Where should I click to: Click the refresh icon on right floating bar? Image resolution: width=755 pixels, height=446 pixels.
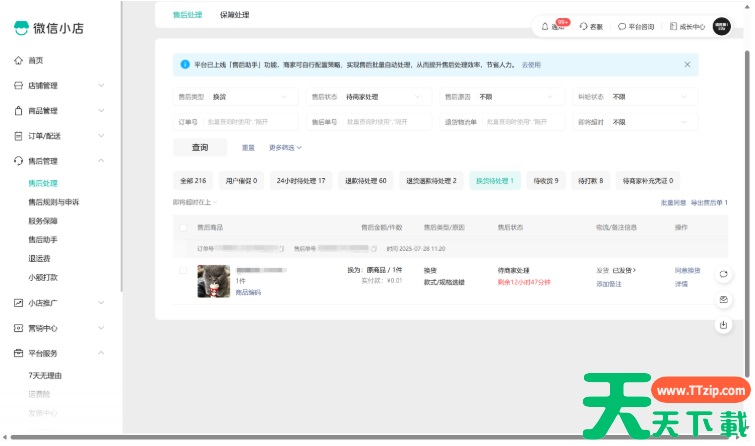coord(723,274)
